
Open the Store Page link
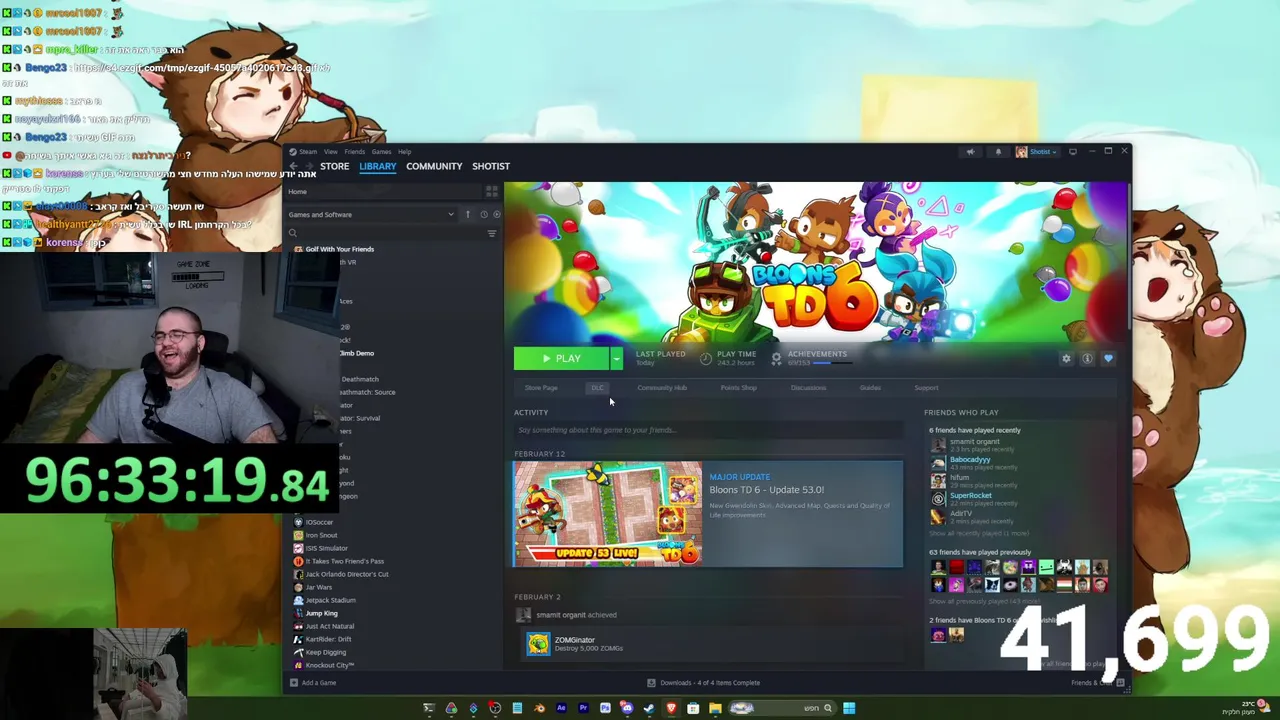[x=541, y=388]
